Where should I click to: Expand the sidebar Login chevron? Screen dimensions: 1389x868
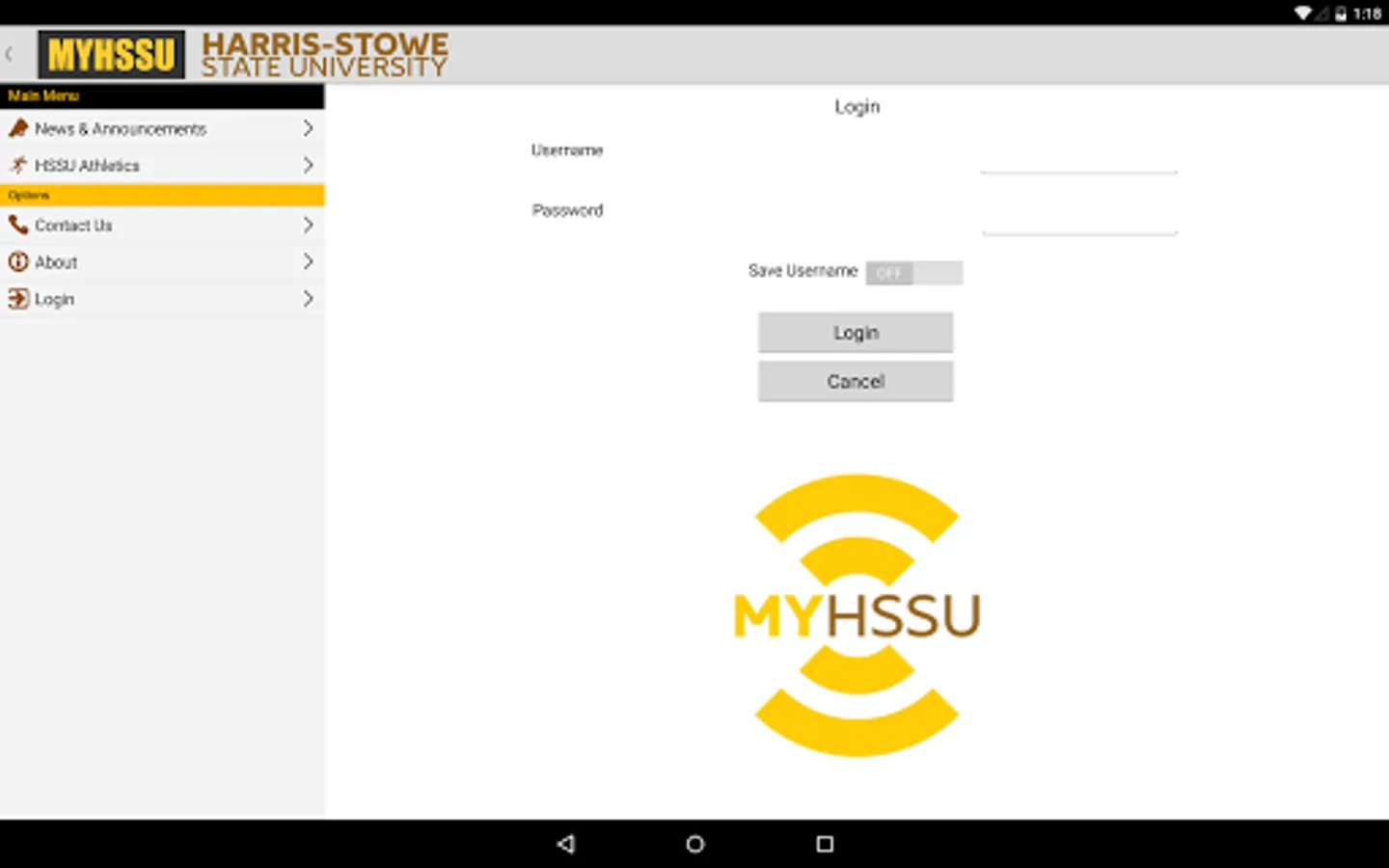[308, 299]
